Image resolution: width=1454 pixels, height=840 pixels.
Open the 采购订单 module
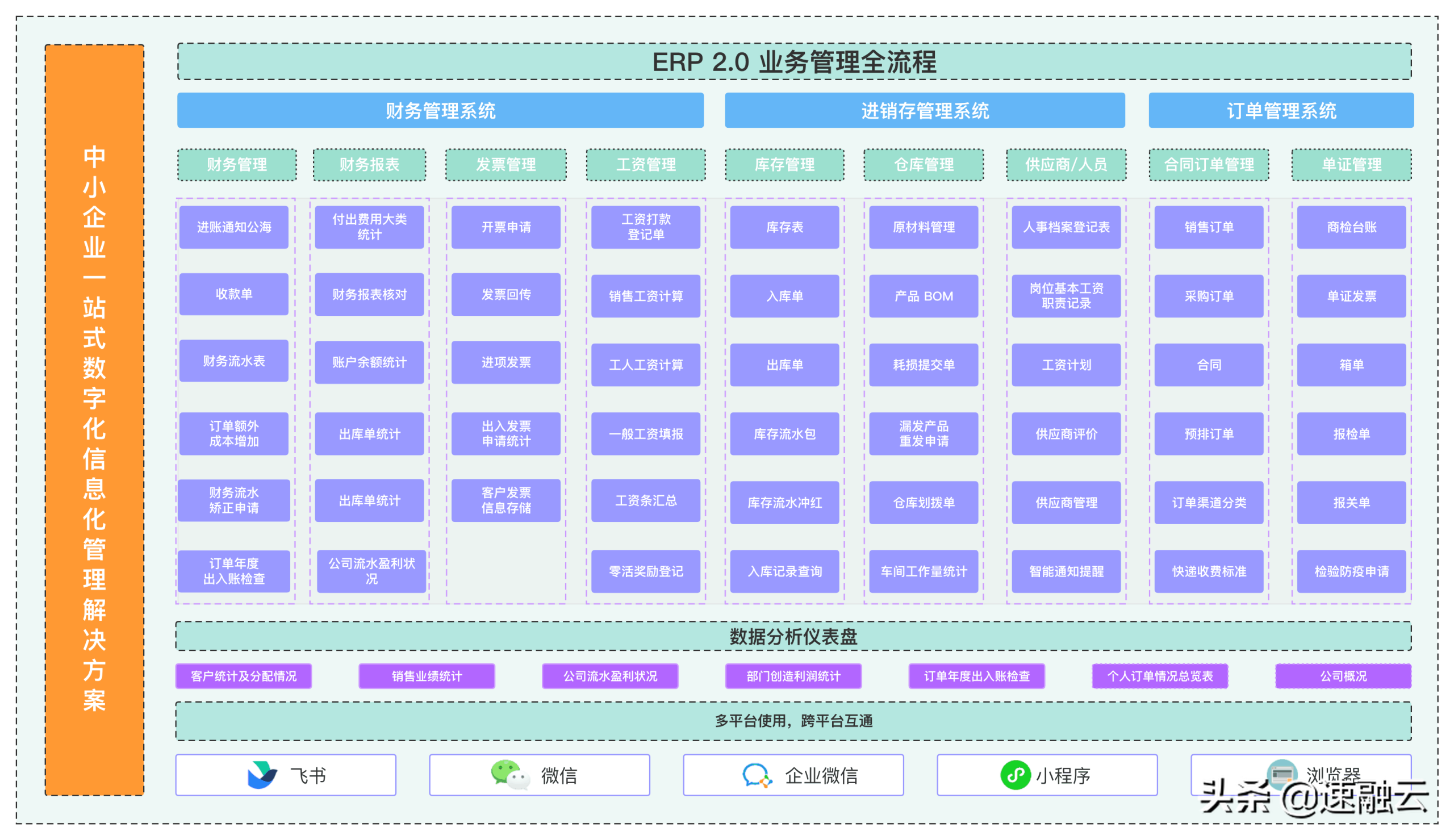tap(1209, 296)
